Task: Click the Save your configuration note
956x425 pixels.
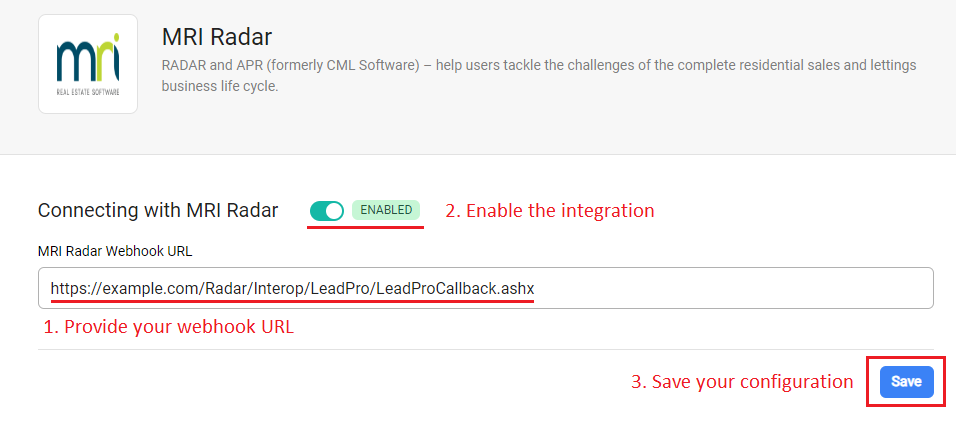Action: tap(741, 382)
